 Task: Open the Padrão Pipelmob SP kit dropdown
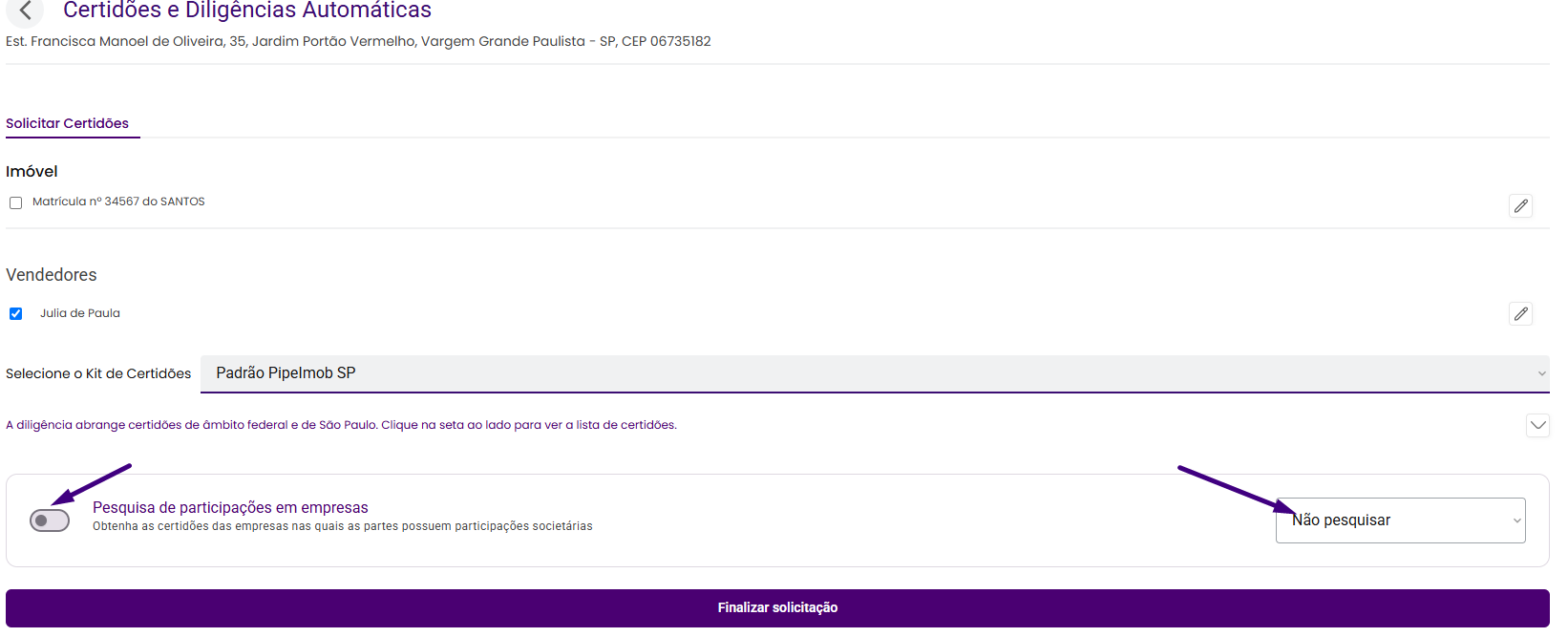pos(874,373)
